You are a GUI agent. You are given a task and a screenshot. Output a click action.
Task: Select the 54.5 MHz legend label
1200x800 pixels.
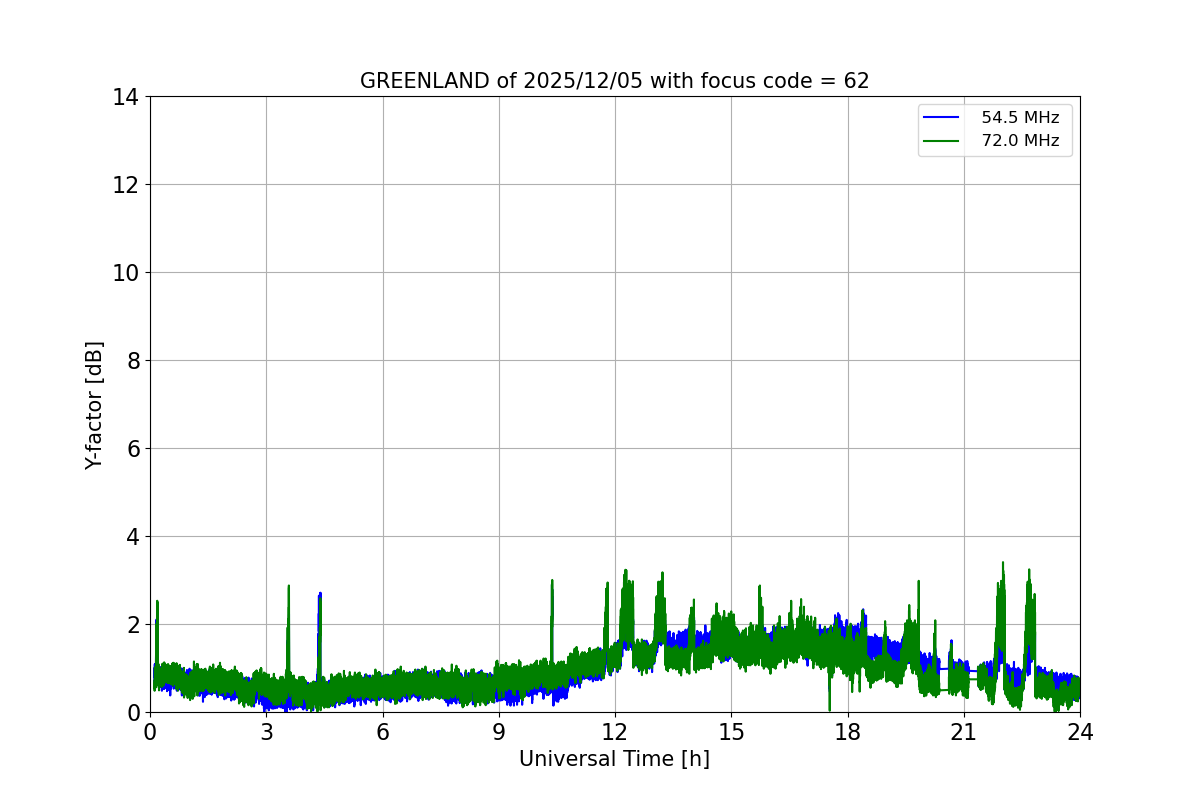[1020, 117]
